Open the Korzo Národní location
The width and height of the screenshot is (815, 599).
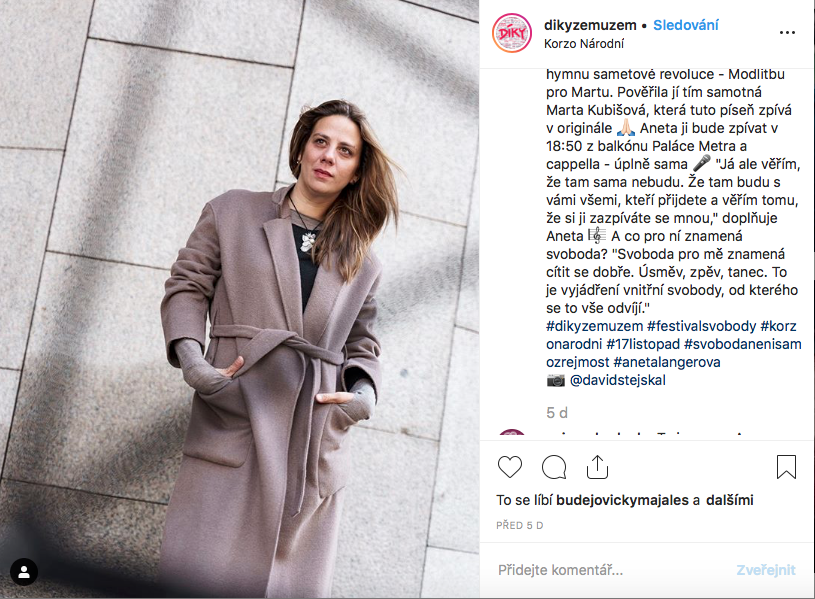[584, 44]
